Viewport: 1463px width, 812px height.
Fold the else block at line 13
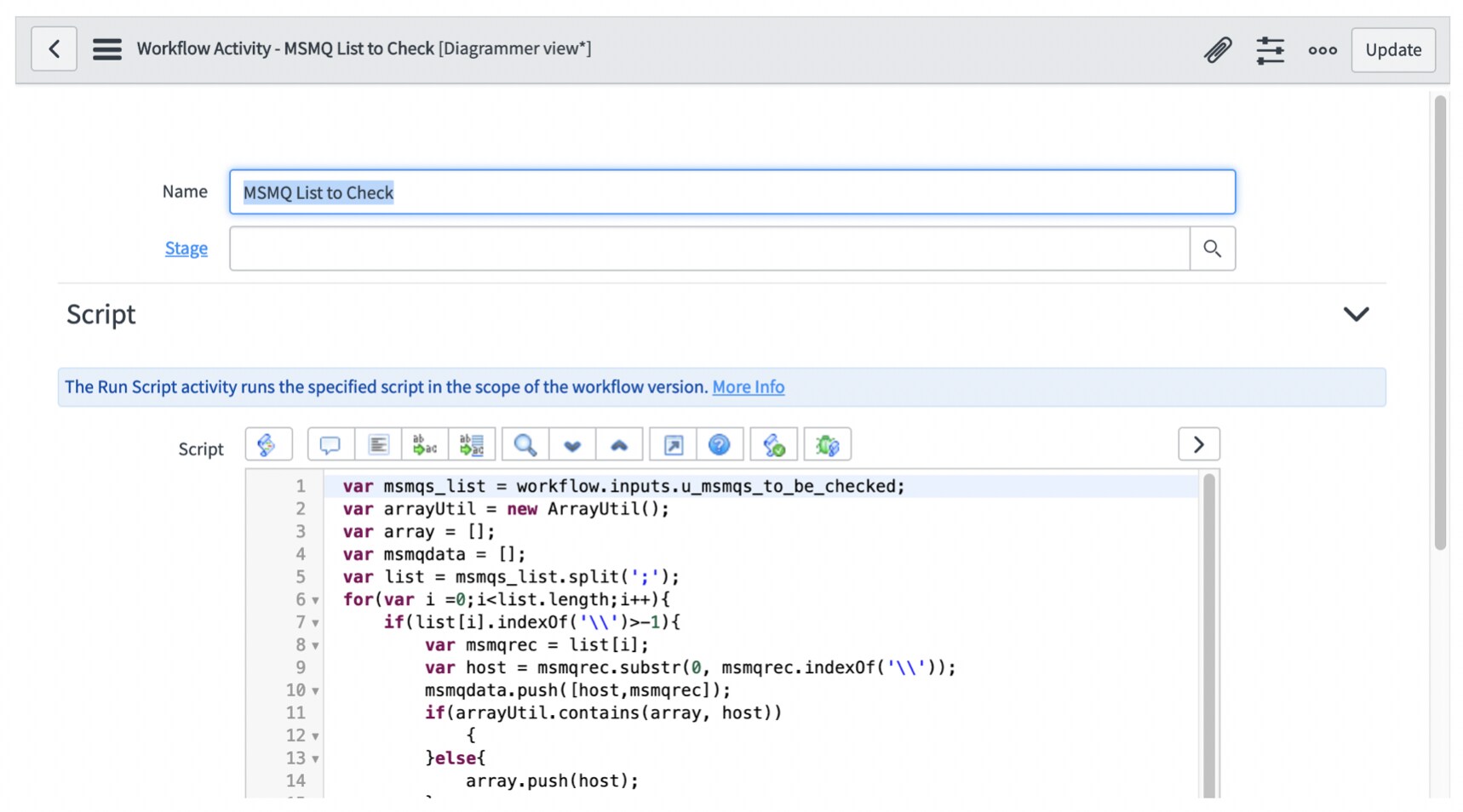(x=315, y=759)
